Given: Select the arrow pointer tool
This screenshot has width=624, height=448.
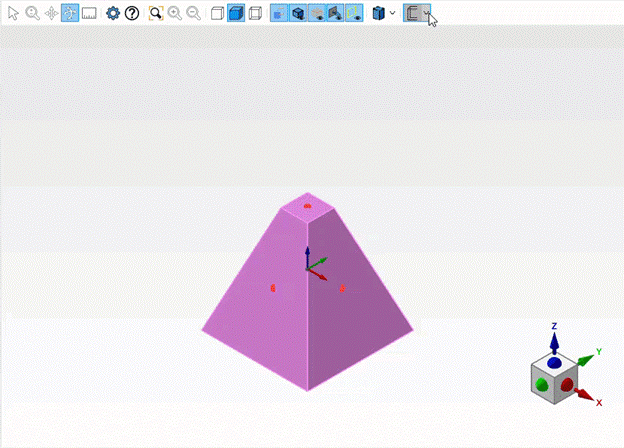Looking at the screenshot, I should coord(13,13).
